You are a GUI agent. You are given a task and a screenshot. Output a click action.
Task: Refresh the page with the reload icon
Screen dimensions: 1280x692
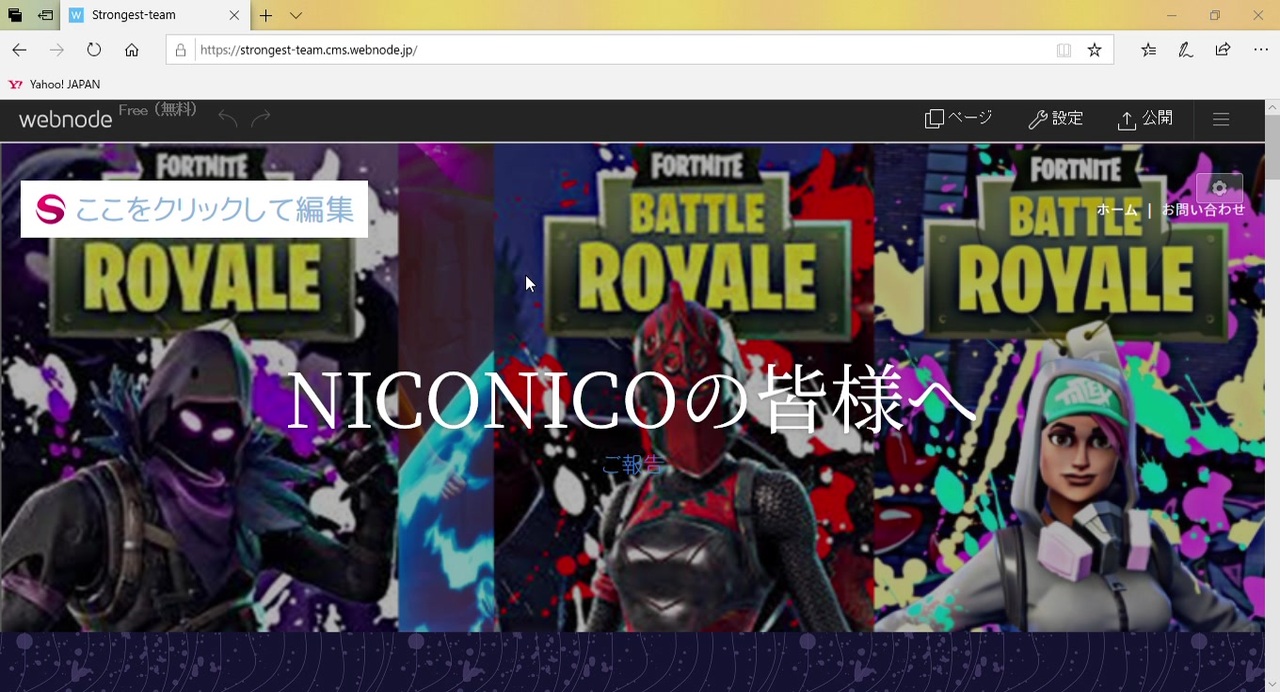tap(94, 50)
